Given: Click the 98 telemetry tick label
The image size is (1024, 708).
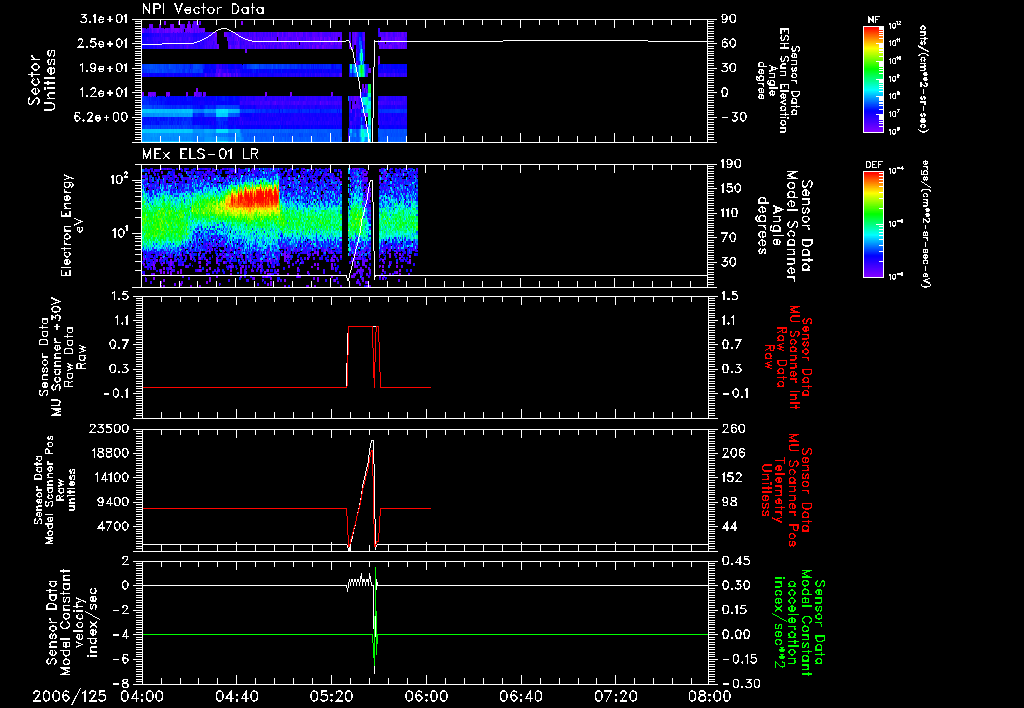Looking at the screenshot, I should coord(729,502).
